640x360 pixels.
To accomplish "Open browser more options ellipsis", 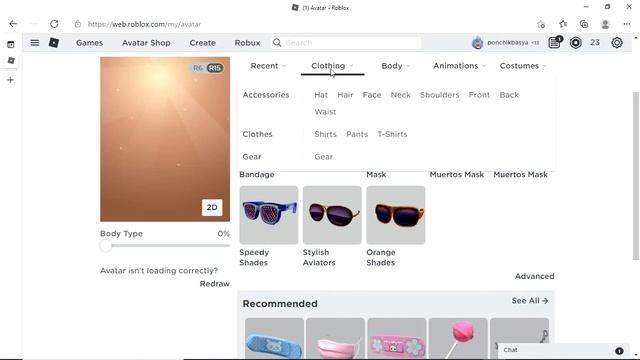I will click(x=627, y=24).
